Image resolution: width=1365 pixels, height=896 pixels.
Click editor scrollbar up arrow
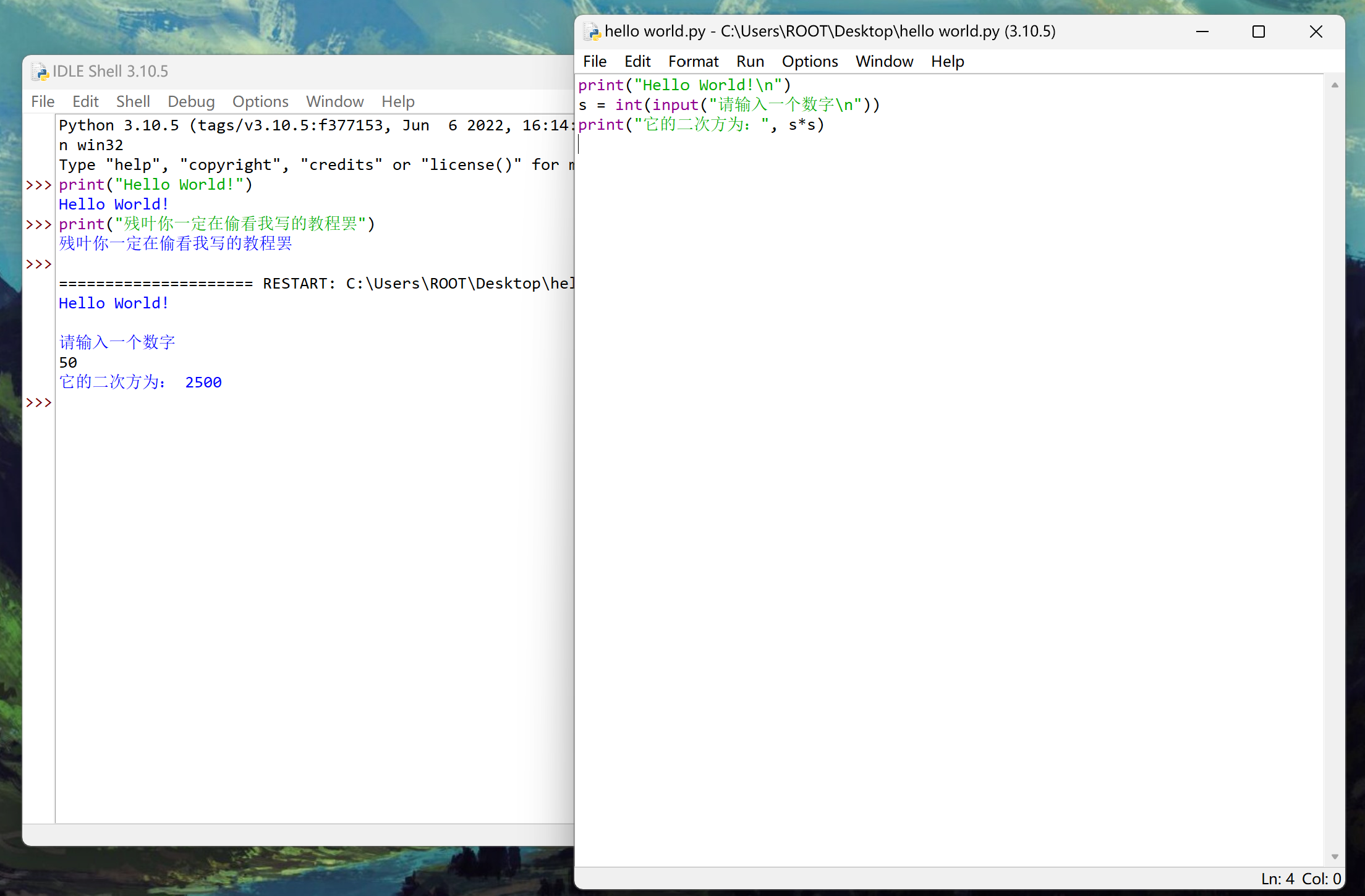[x=1335, y=85]
